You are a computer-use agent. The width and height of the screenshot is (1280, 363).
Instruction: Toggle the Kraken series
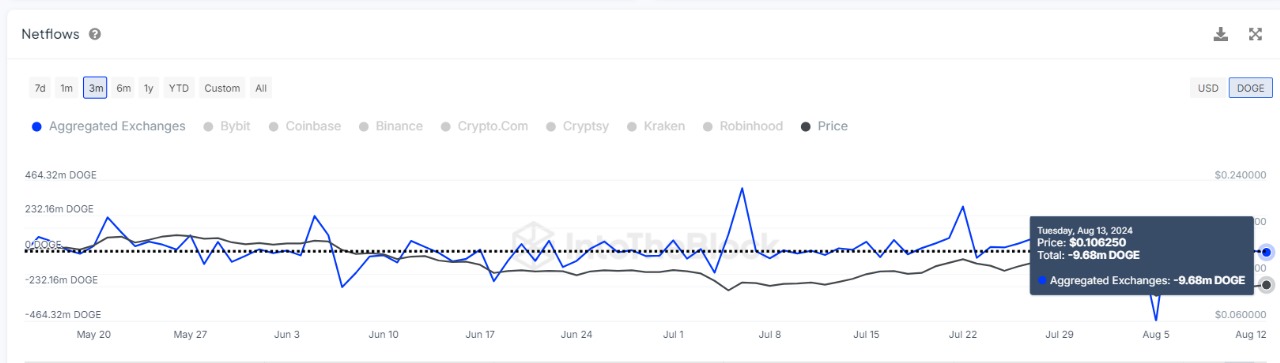[x=656, y=126]
